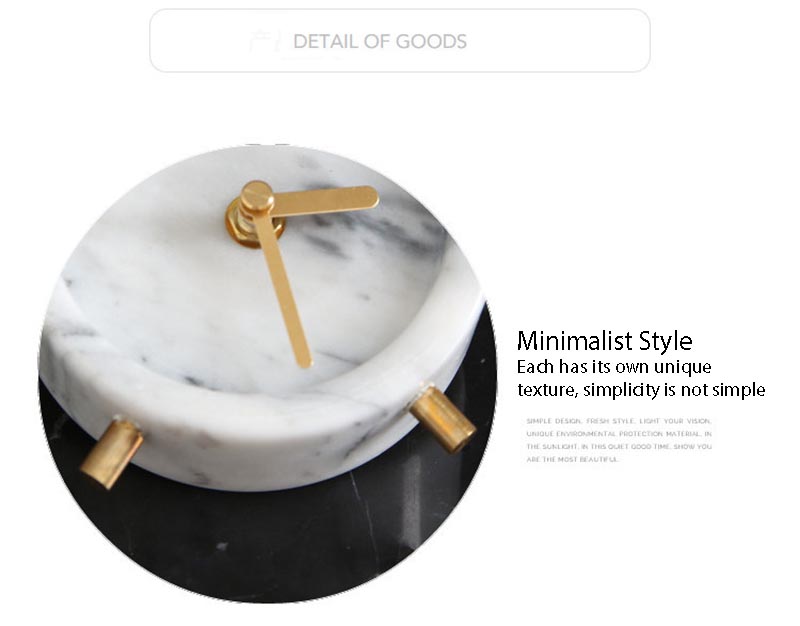Click "texture, simplicity is not simple" text
This screenshot has height=626, width=800.
[x=641, y=390]
